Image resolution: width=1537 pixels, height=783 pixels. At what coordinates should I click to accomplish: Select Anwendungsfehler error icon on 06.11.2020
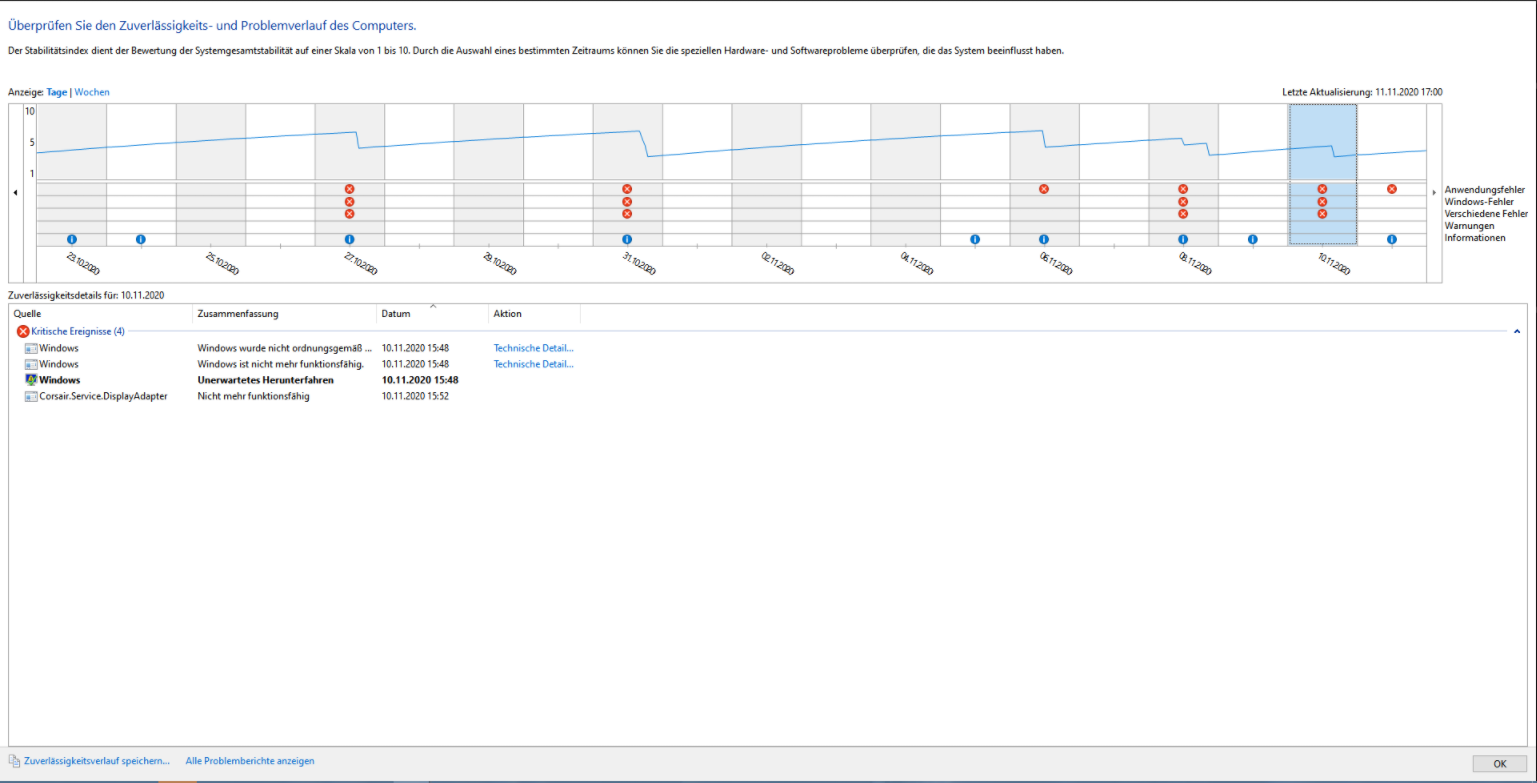1044,189
